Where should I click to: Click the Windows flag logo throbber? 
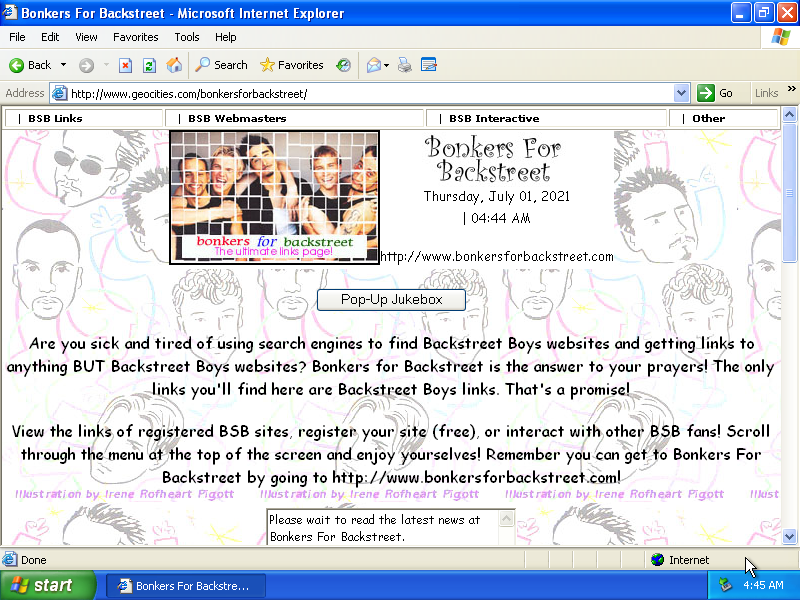pos(781,37)
